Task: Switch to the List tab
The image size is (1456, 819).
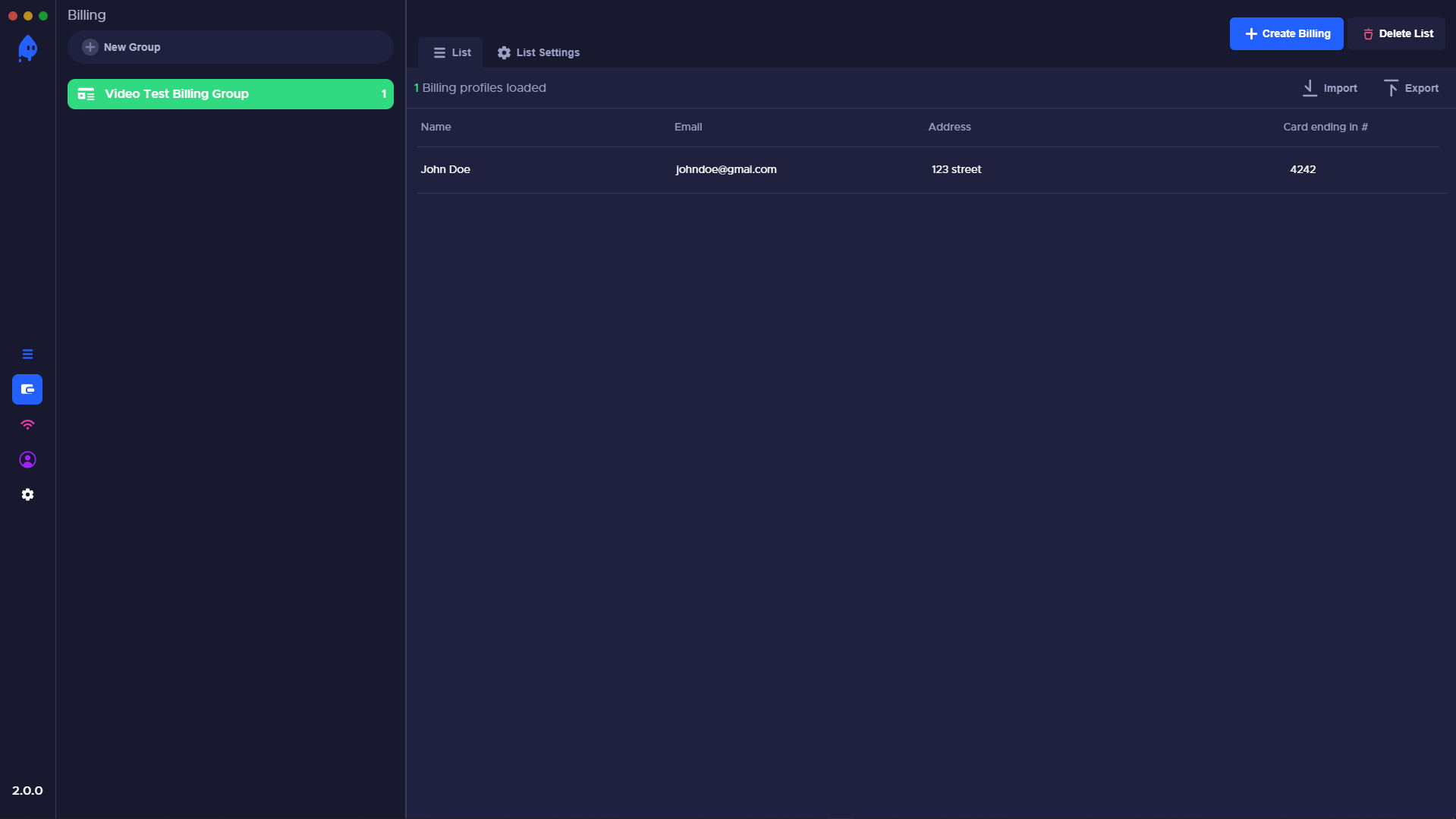Action: (x=451, y=52)
